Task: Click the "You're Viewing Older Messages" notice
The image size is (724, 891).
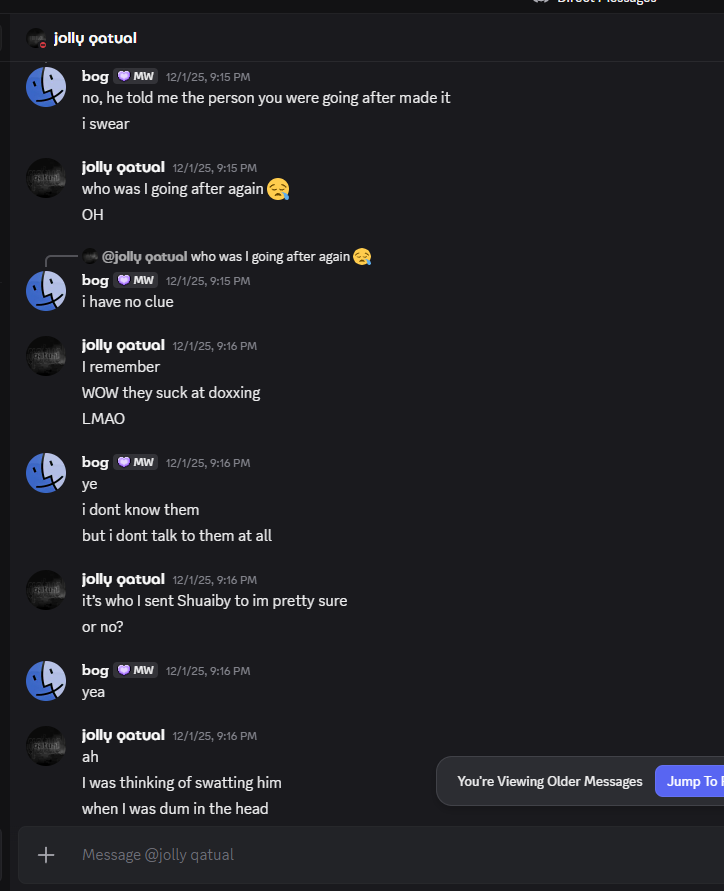Action: pyautogui.click(x=549, y=781)
